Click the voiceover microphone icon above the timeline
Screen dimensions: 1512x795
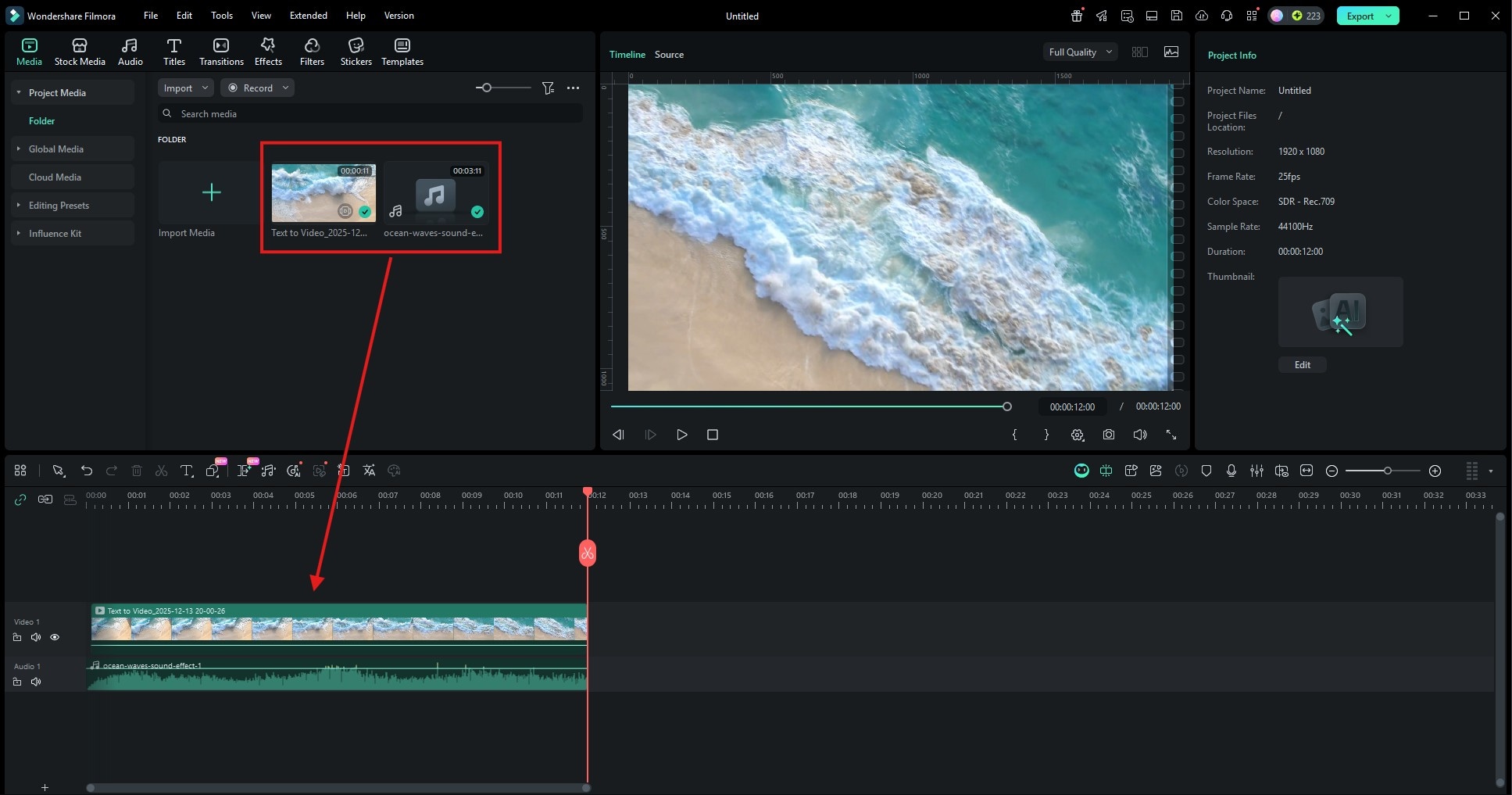[1231, 471]
